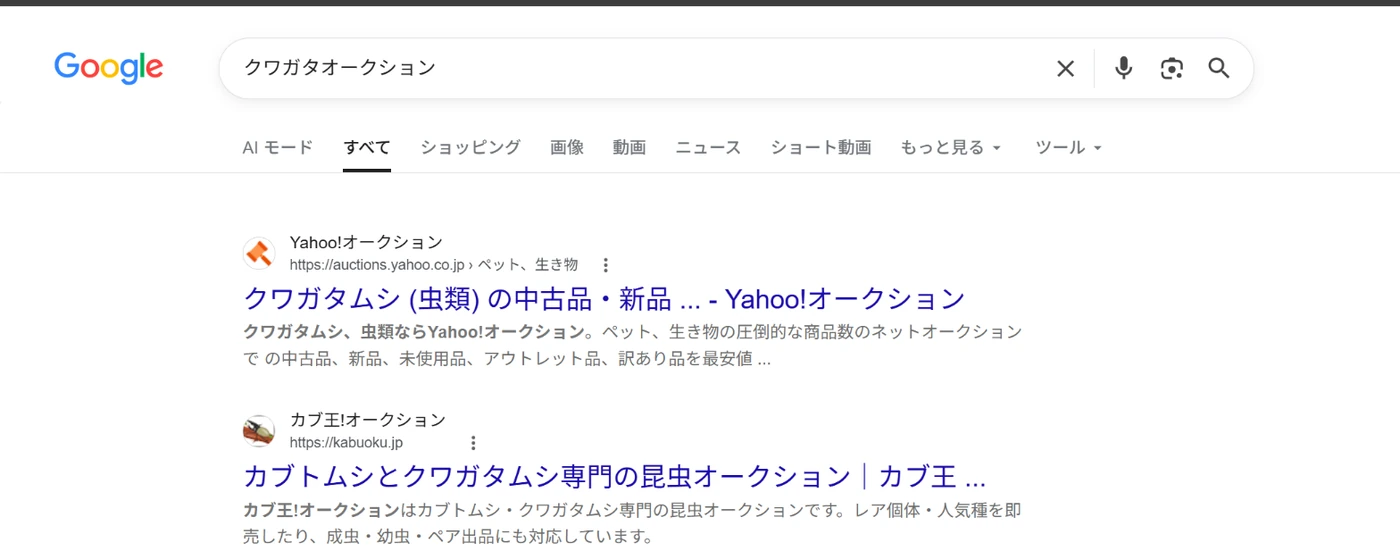The height and width of the screenshot is (559, 1400).
Task: Start voice search with microphone icon
Action: [x=1123, y=68]
